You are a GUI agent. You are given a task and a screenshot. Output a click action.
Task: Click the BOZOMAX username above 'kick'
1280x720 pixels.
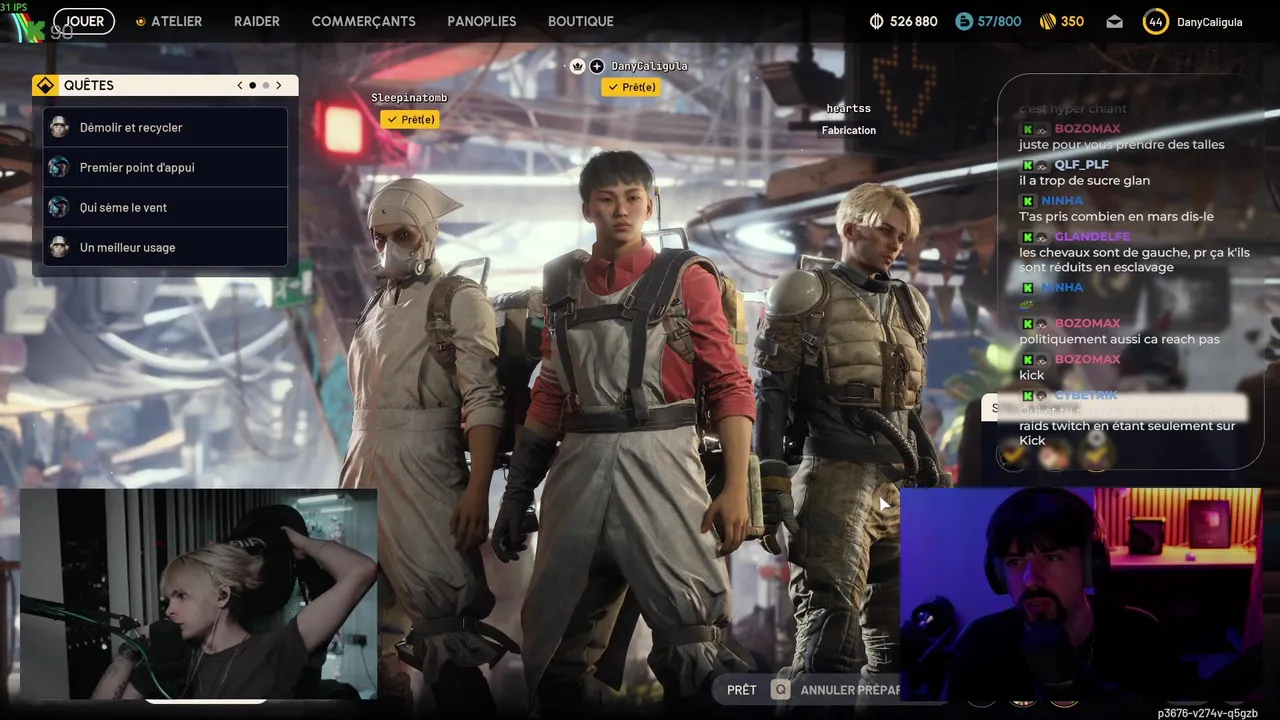pyautogui.click(x=1087, y=359)
